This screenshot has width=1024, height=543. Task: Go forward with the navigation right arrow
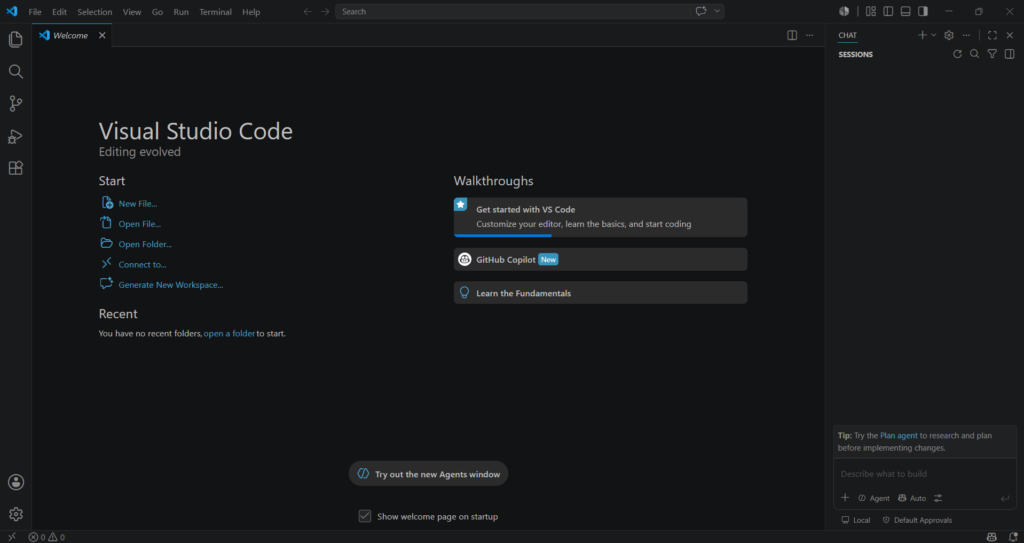pyautogui.click(x=325, y=11)
